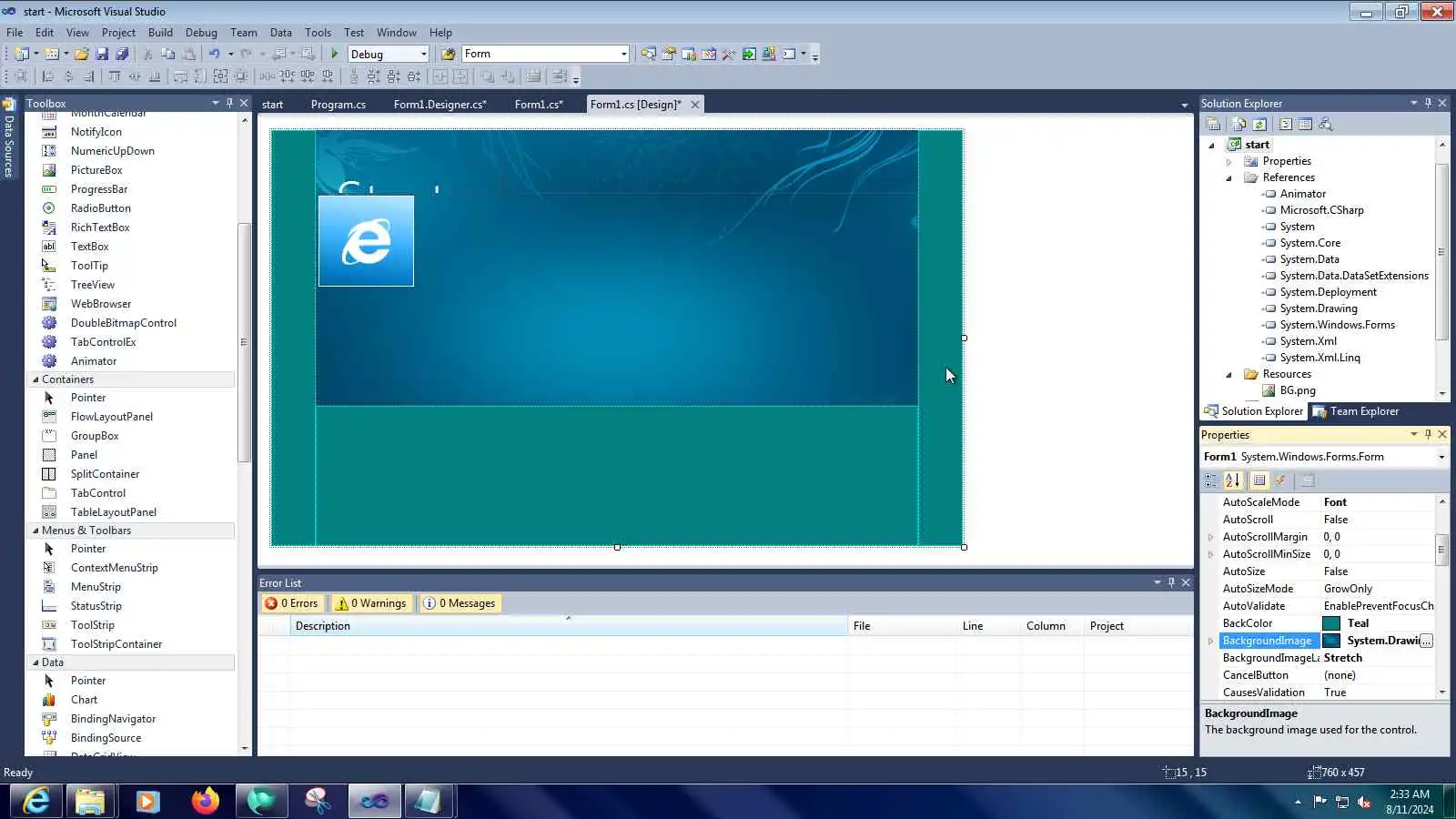This screenshot has height=819, width=1456.
Task: Toggle the 0 Errors filter
Action: (x=291, y=603)
